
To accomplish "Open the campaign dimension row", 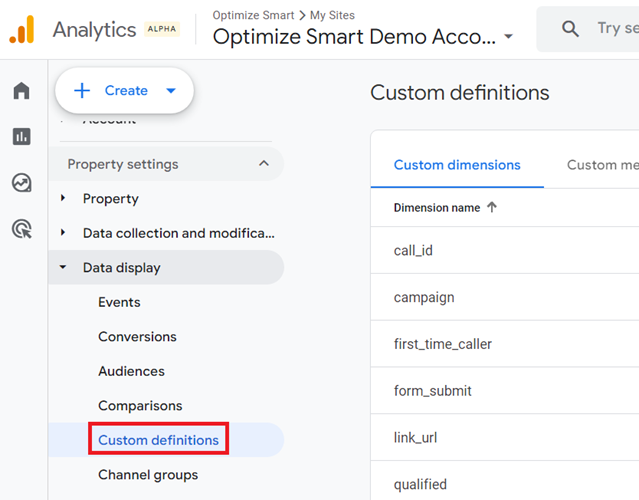I will 505,297.
